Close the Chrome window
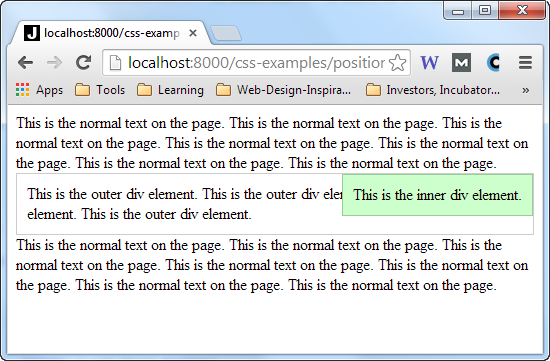This screenshot has height=361, width=550. point(522,10)
